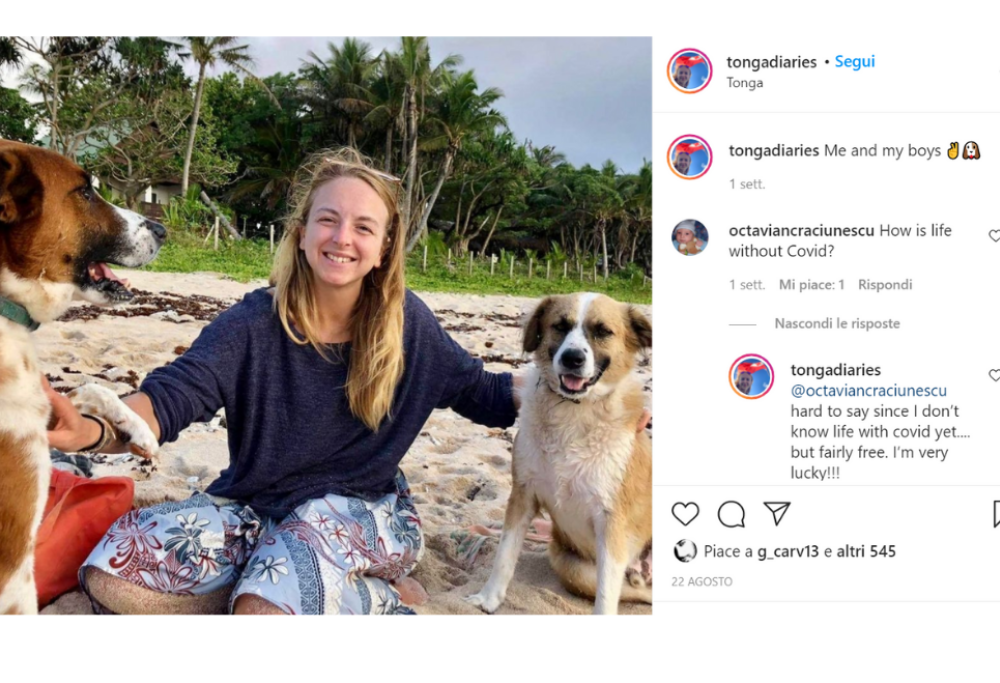Click the g_carv13 liker avatar
Screen dimensions: 1000x683
pos(685,551)
